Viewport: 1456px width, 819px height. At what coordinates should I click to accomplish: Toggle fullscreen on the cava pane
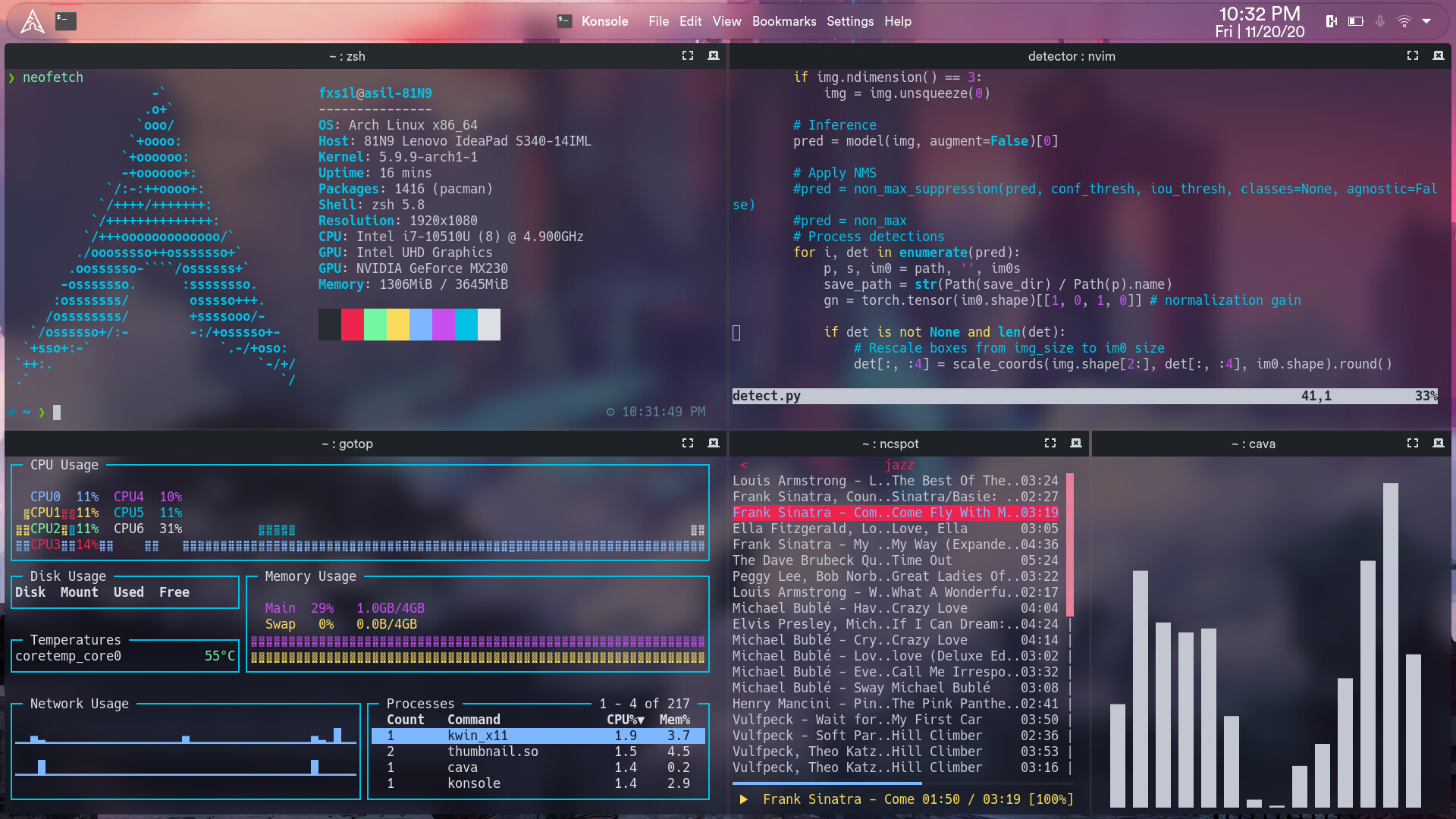(x=1412, y=444)
